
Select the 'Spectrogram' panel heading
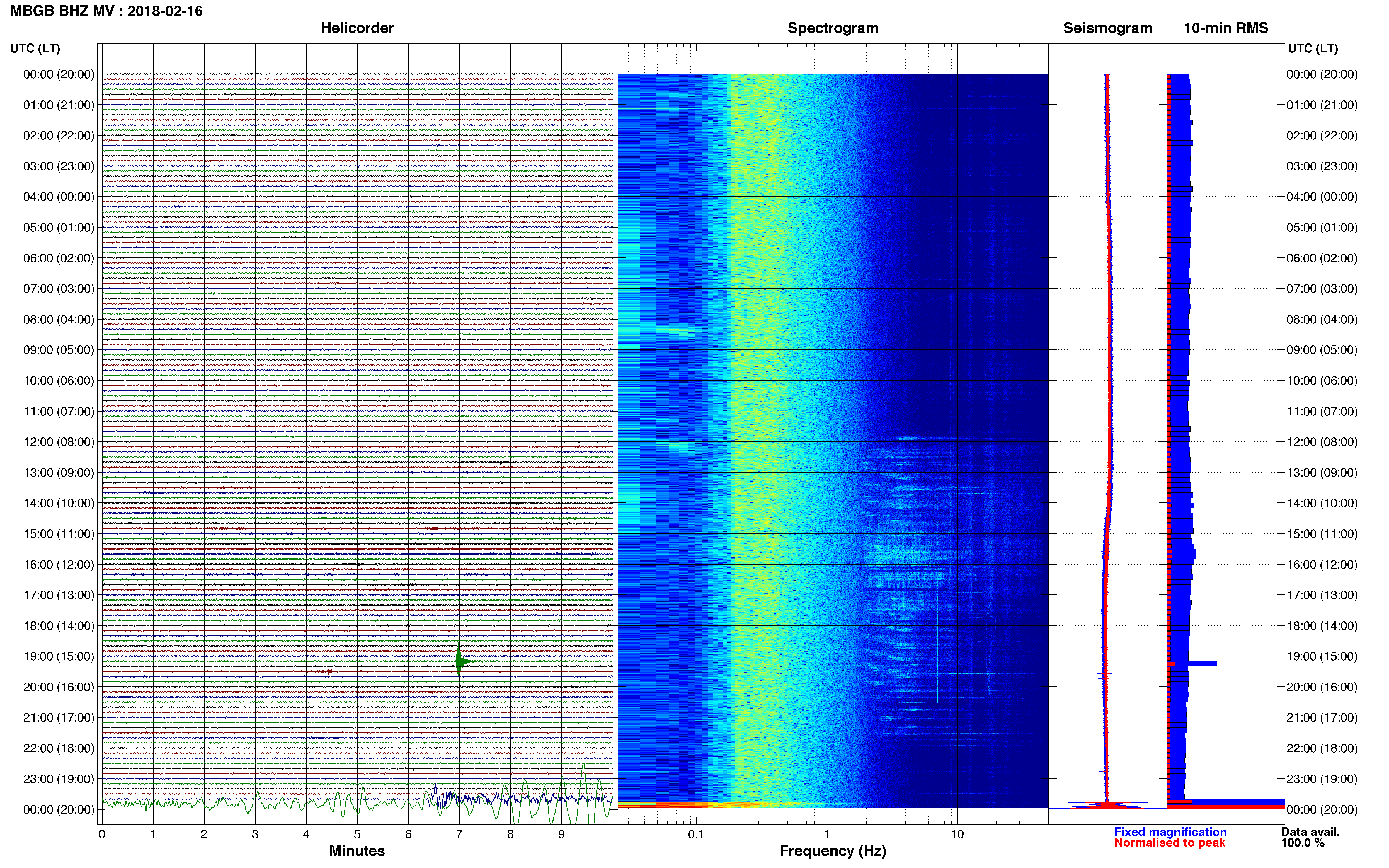(833, 28)
